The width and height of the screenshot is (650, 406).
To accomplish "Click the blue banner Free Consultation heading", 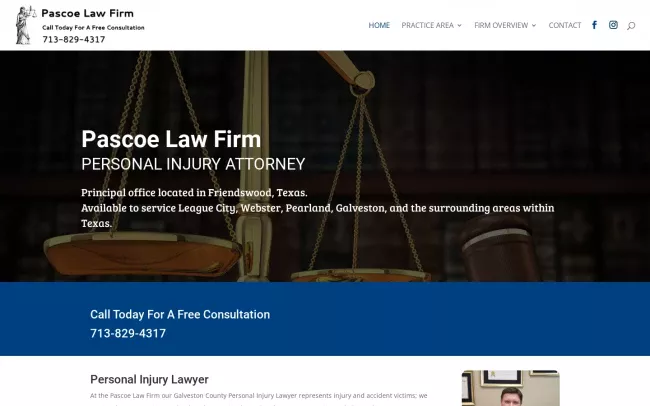I will 180,314.
